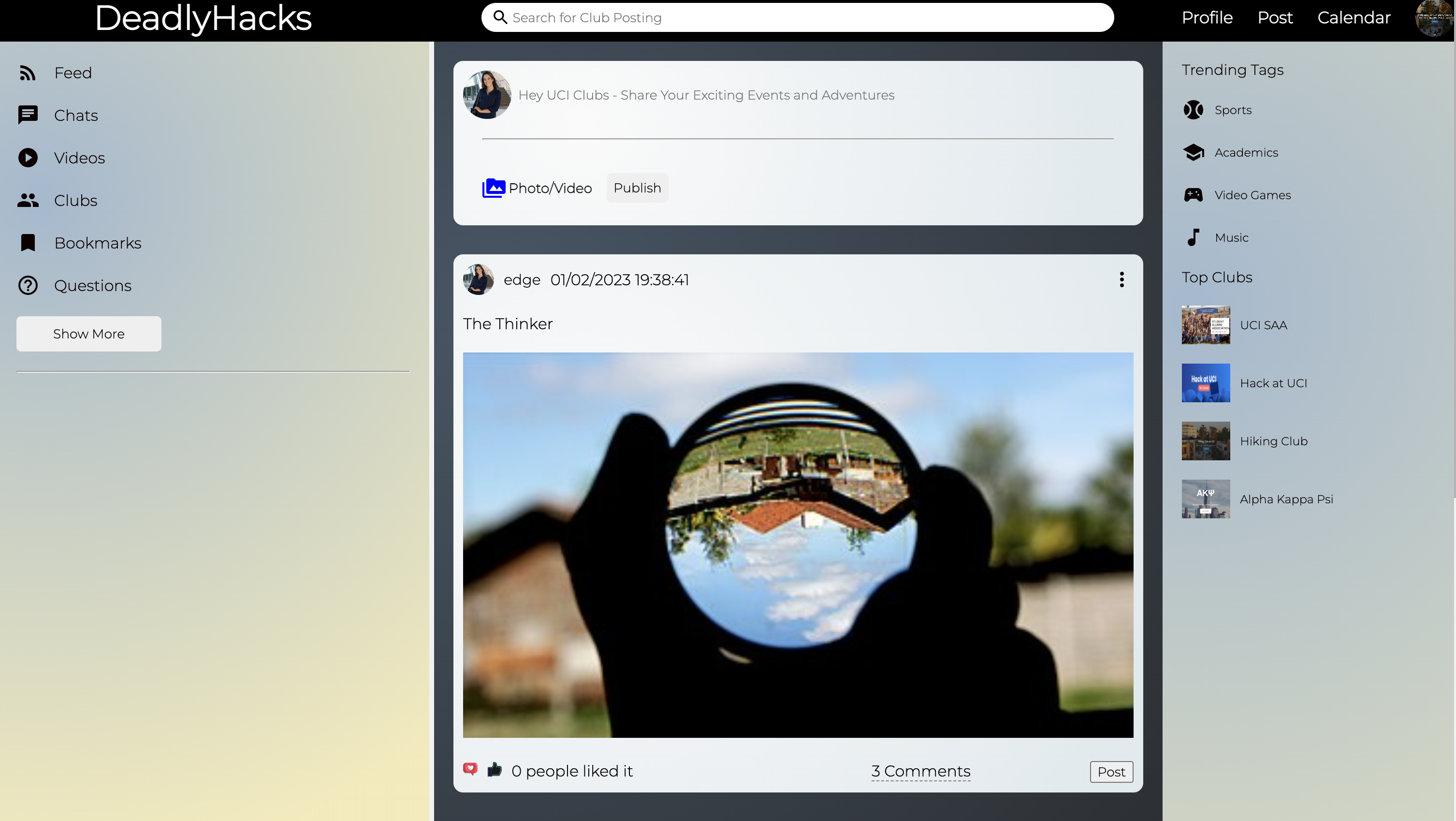Expand the 3 Comments section
1456x821 pixels.
(920, 771)
